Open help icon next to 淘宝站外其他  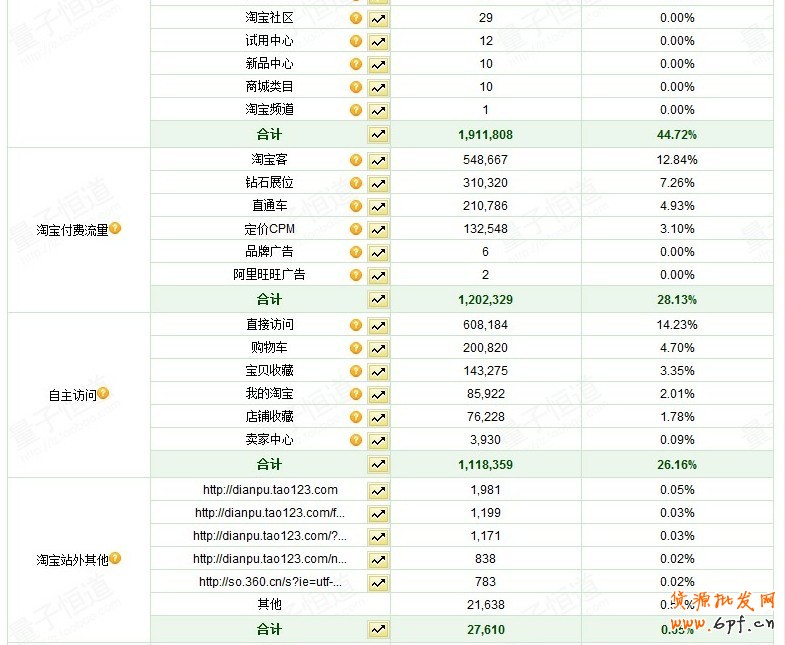point(115,559)
